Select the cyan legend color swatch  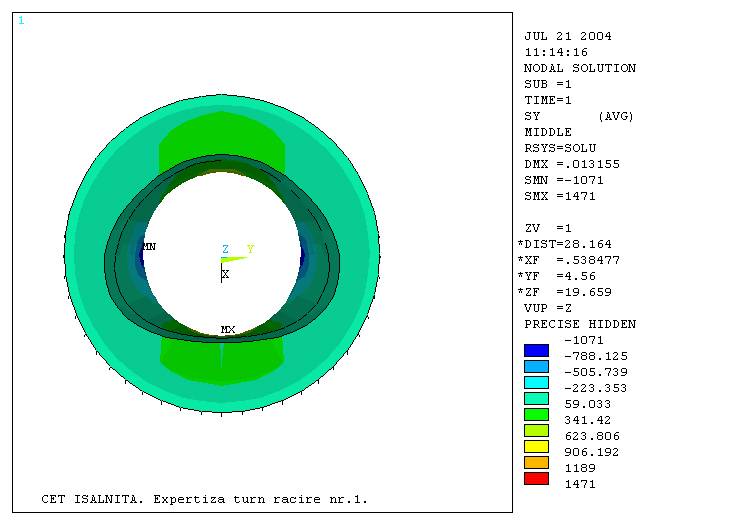[x=536, y=382]
